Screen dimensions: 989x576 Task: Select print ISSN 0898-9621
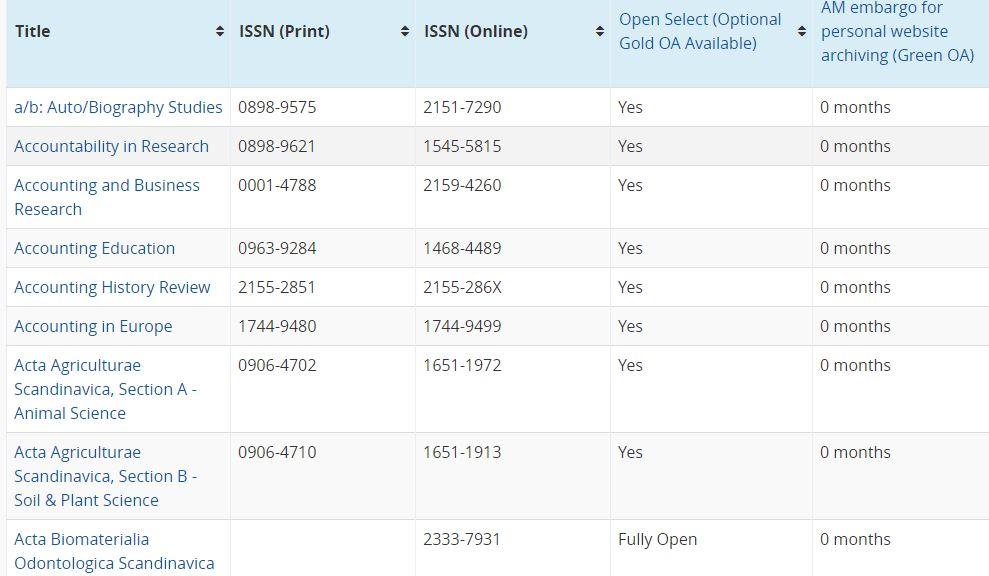click(x=277, y=146)
